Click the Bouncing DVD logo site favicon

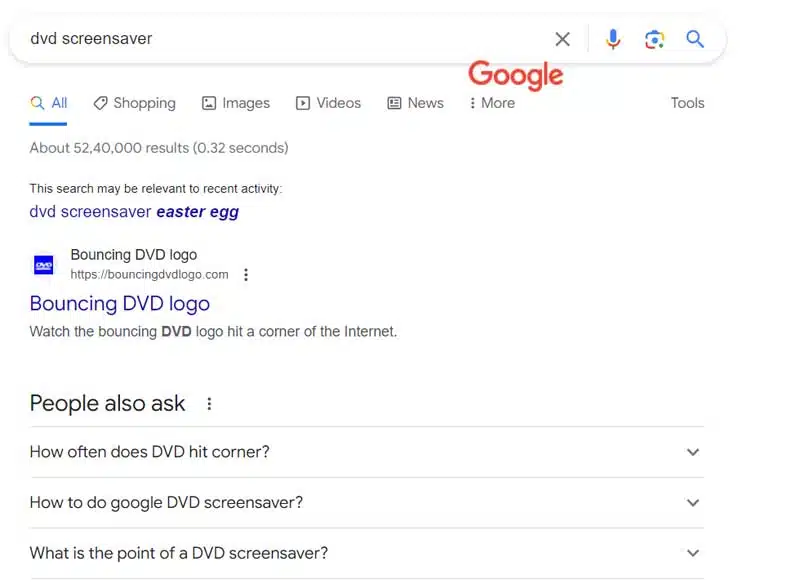43,264
